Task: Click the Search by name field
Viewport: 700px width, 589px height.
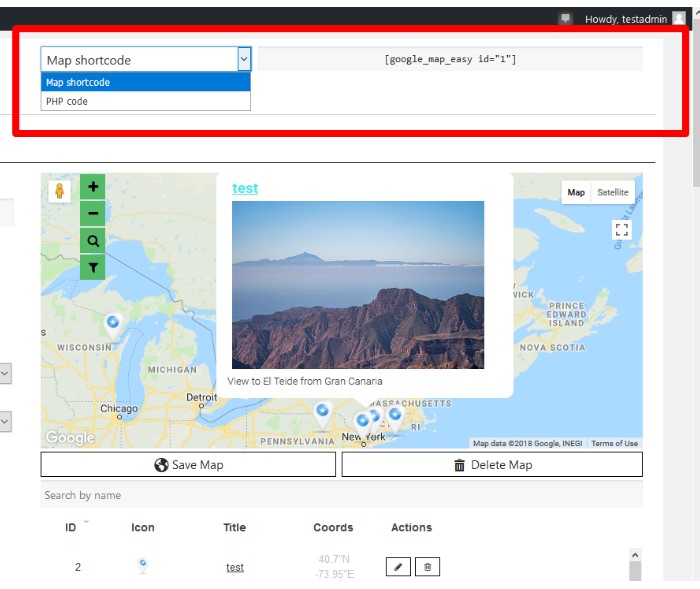Action: pyautogui.click(x=340, y=495)
